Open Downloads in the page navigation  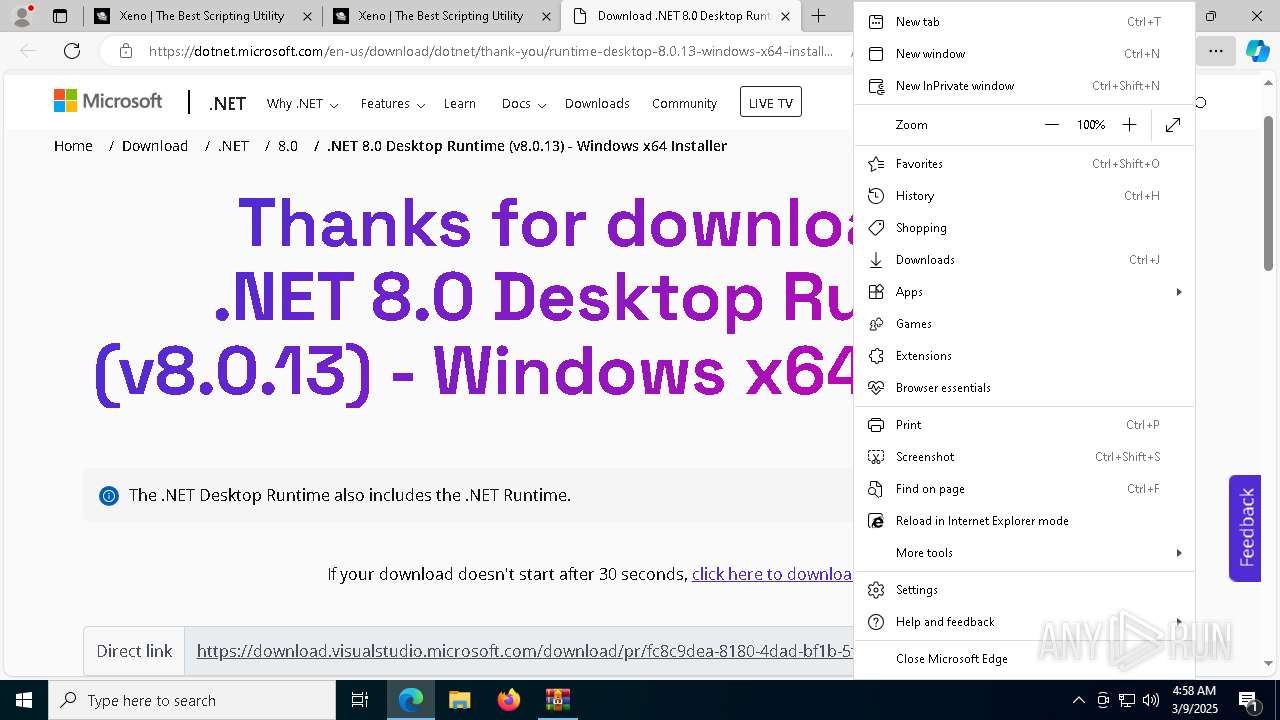click(x=597, y=103)
